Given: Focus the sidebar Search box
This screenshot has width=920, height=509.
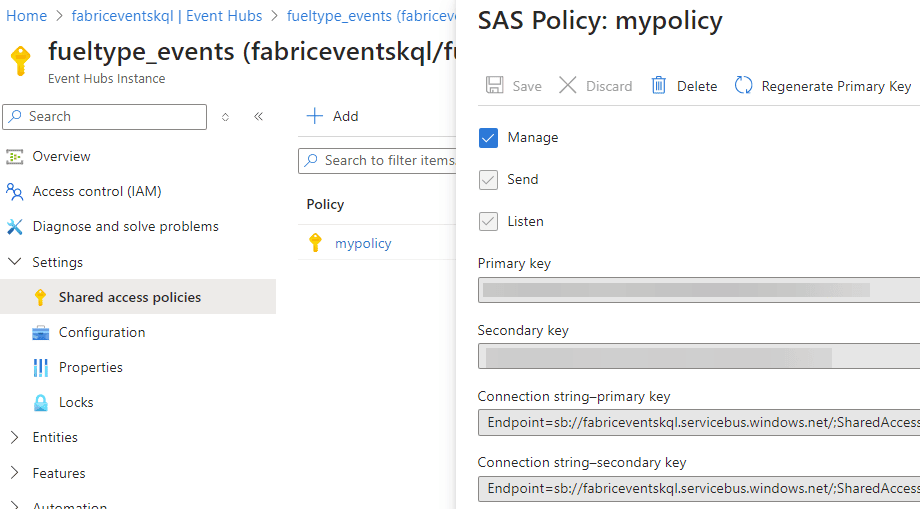Looking at the screenshot, I should 104,117.
